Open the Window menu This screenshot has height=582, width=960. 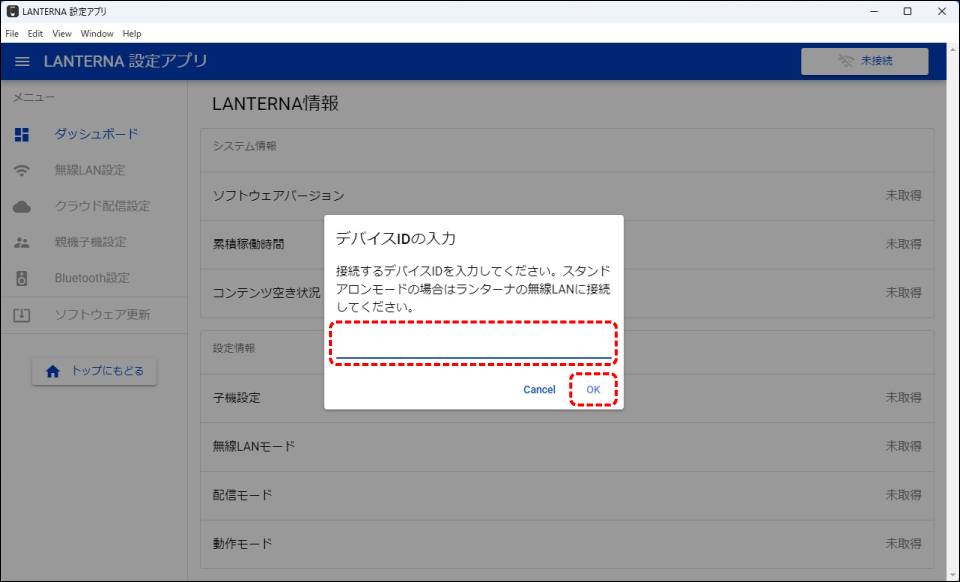97,34
